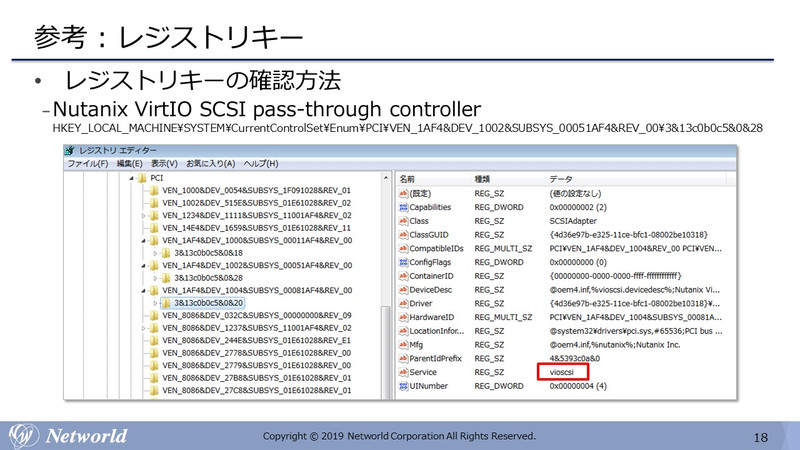Select the VEN_8086&DEV_27B8 key label
This screenshot has width=800, height=450.
[x=257, y=378]
